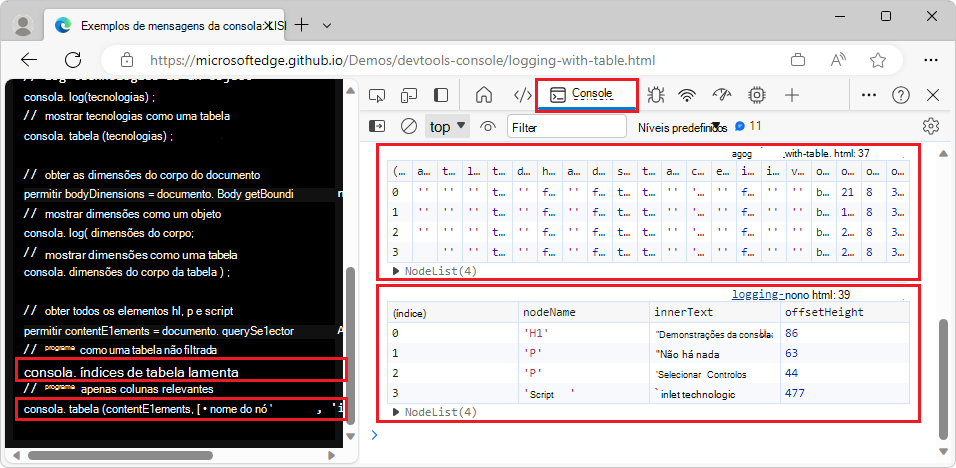956x468 pixels.
Task: Open the inspect element picker tool
Action: (377, 95)
